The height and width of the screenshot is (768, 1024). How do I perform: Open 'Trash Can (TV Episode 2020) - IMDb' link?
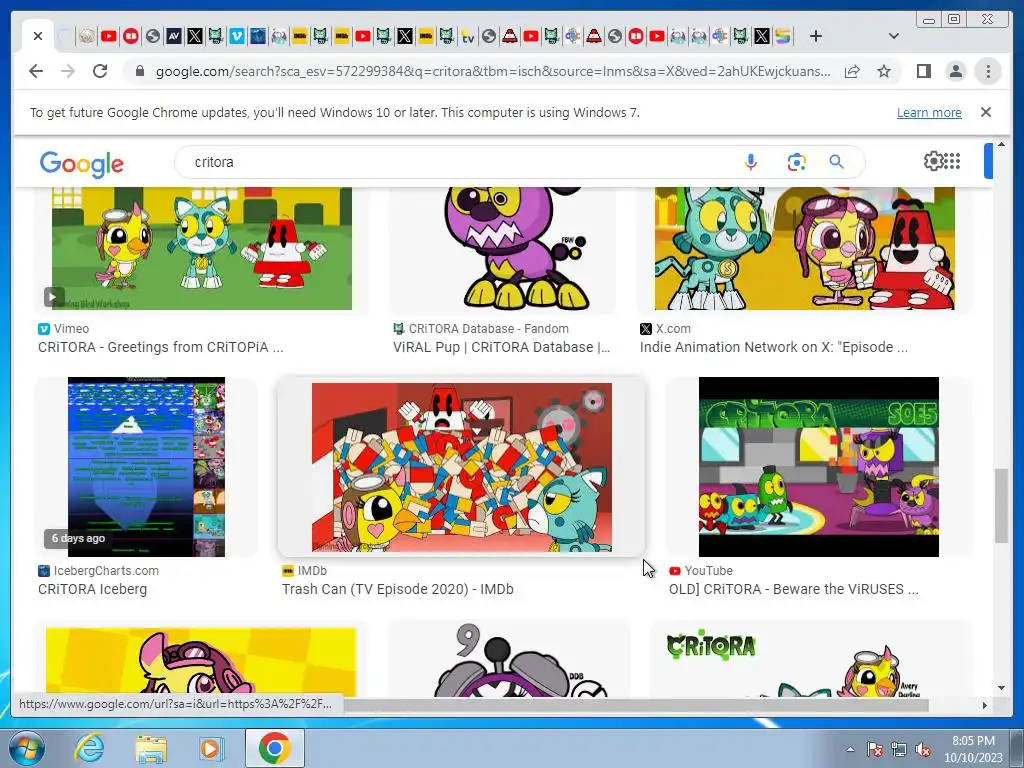[398, 589]
